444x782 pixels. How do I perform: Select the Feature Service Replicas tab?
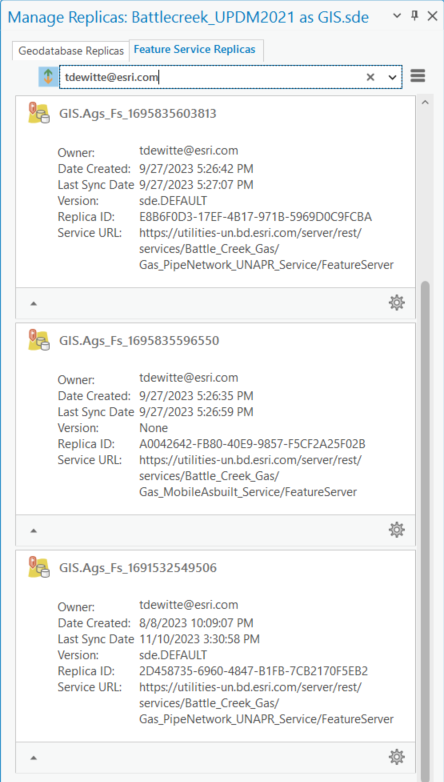click(x=197, y=49)
